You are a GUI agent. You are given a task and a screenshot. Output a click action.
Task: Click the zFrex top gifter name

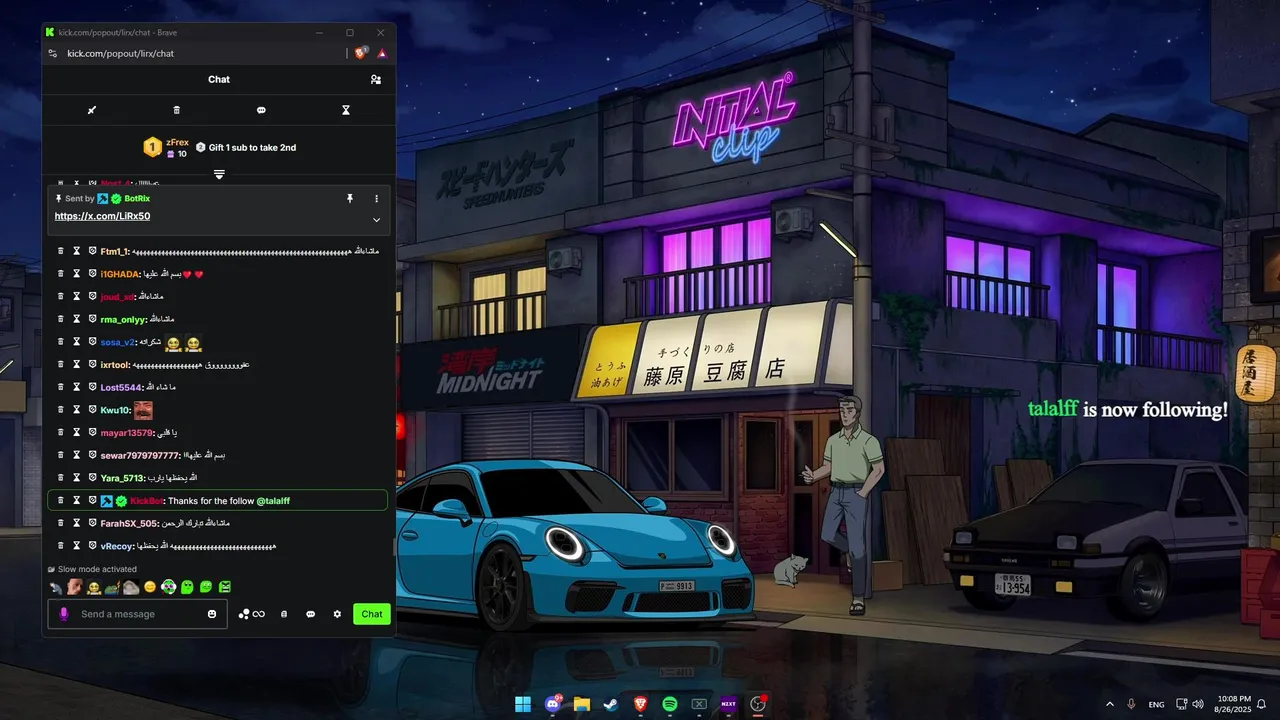(178, 142)
